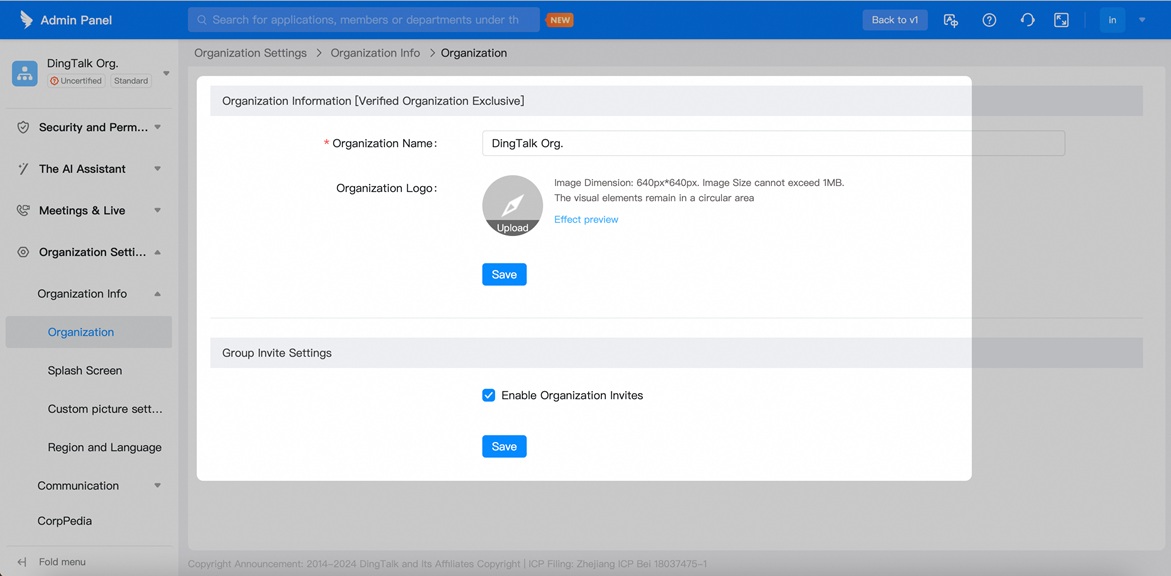Click the Copyright Announcement footer text
The image size is (1171, 576).
click(x=447, y=564)
